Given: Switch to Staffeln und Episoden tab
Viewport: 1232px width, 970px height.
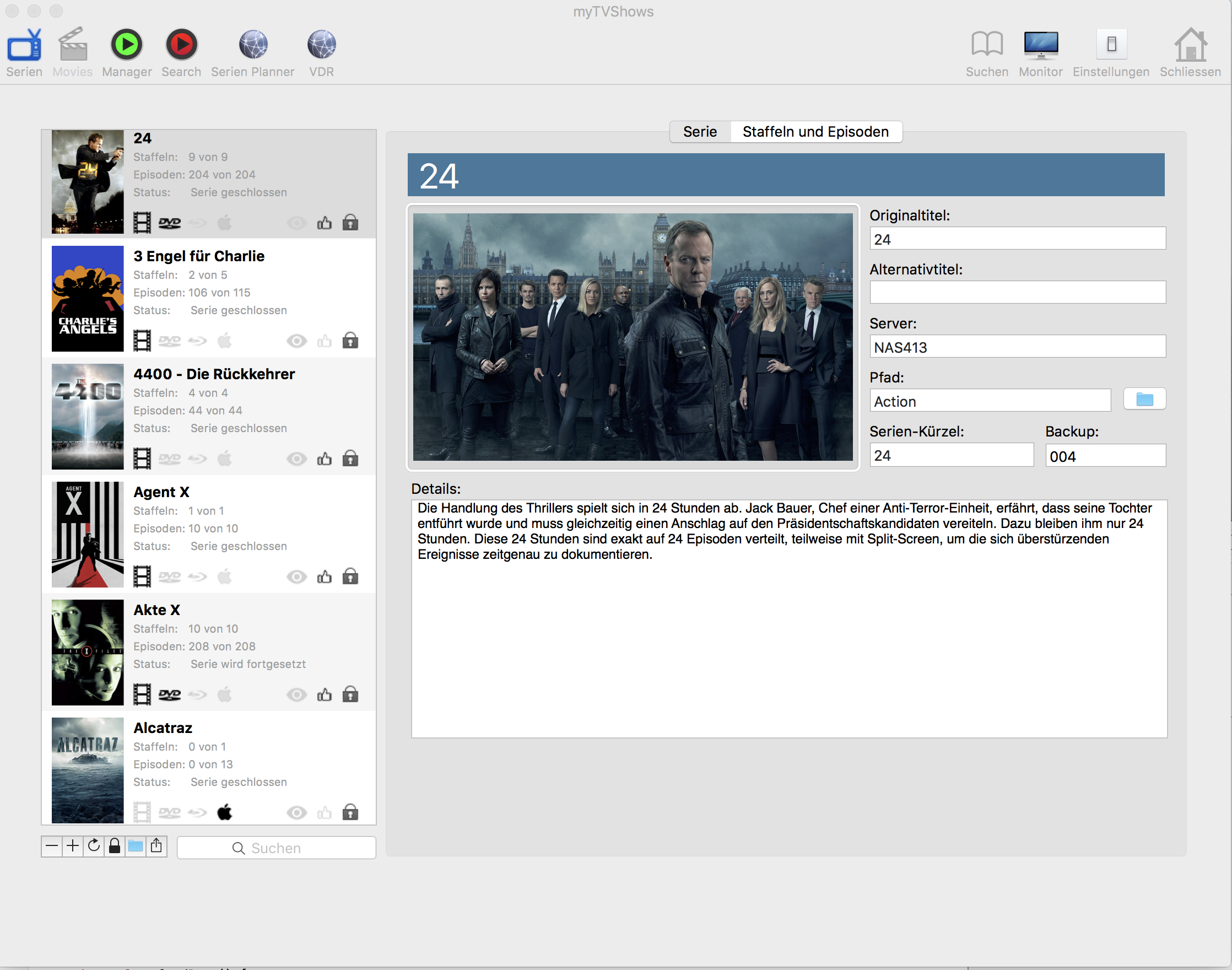Looking at the screenshot, I should [x=815, y=132].
